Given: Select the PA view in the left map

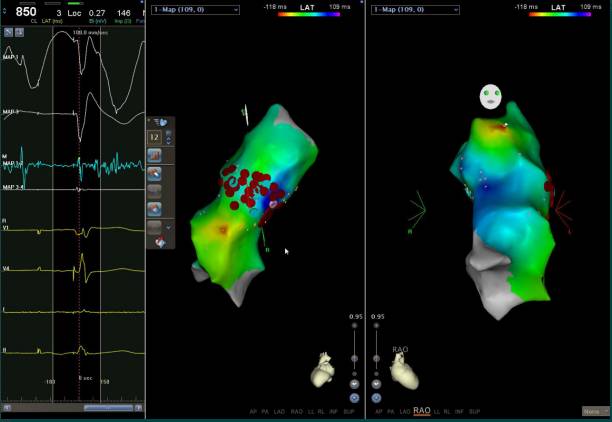Looking at the screenshot, I should [265, 411].
